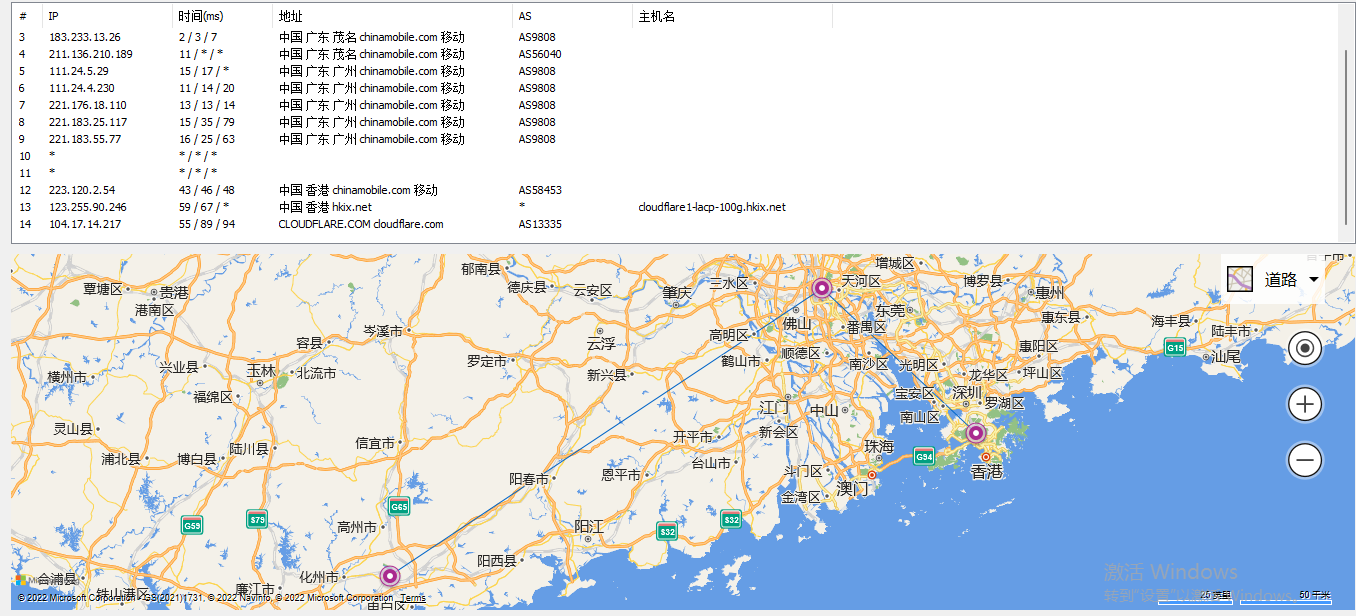Screen dimensions: 1356x616
Task: Click the S79 highway shield on the map
Action: [x=258, y=519]
